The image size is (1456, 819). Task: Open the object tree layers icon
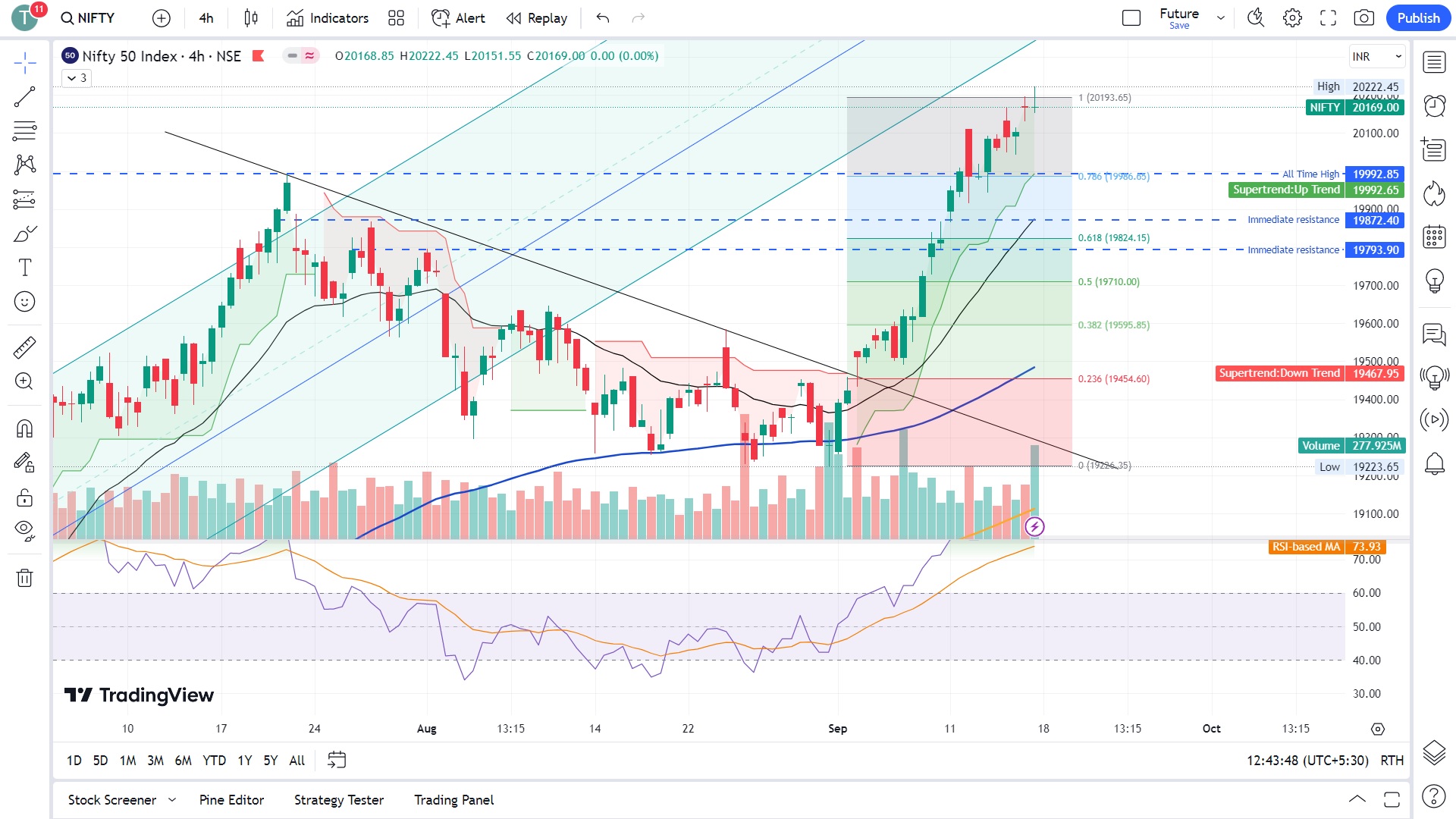coord(1434,752)
